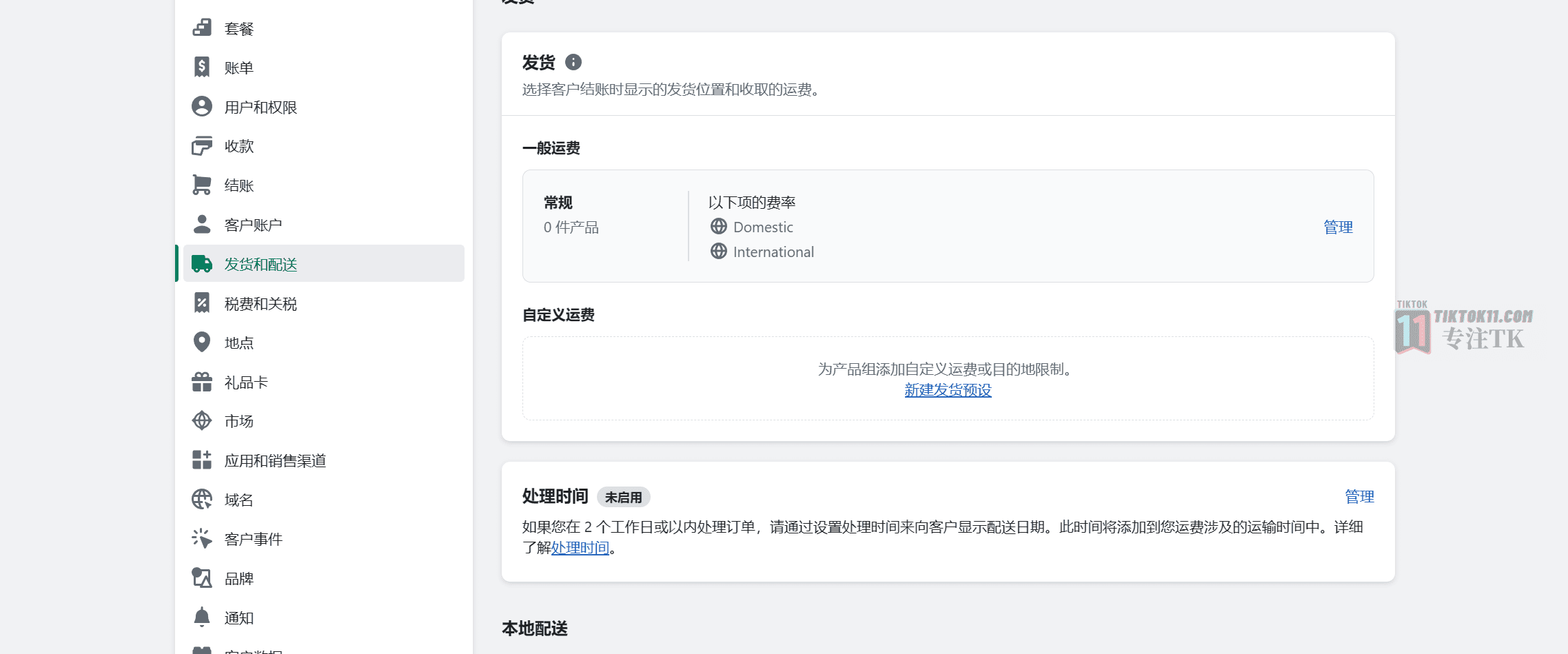The image size is (1568, 654).
Task: Click the globe icon beside Domestic
Action: coord(719,226)
